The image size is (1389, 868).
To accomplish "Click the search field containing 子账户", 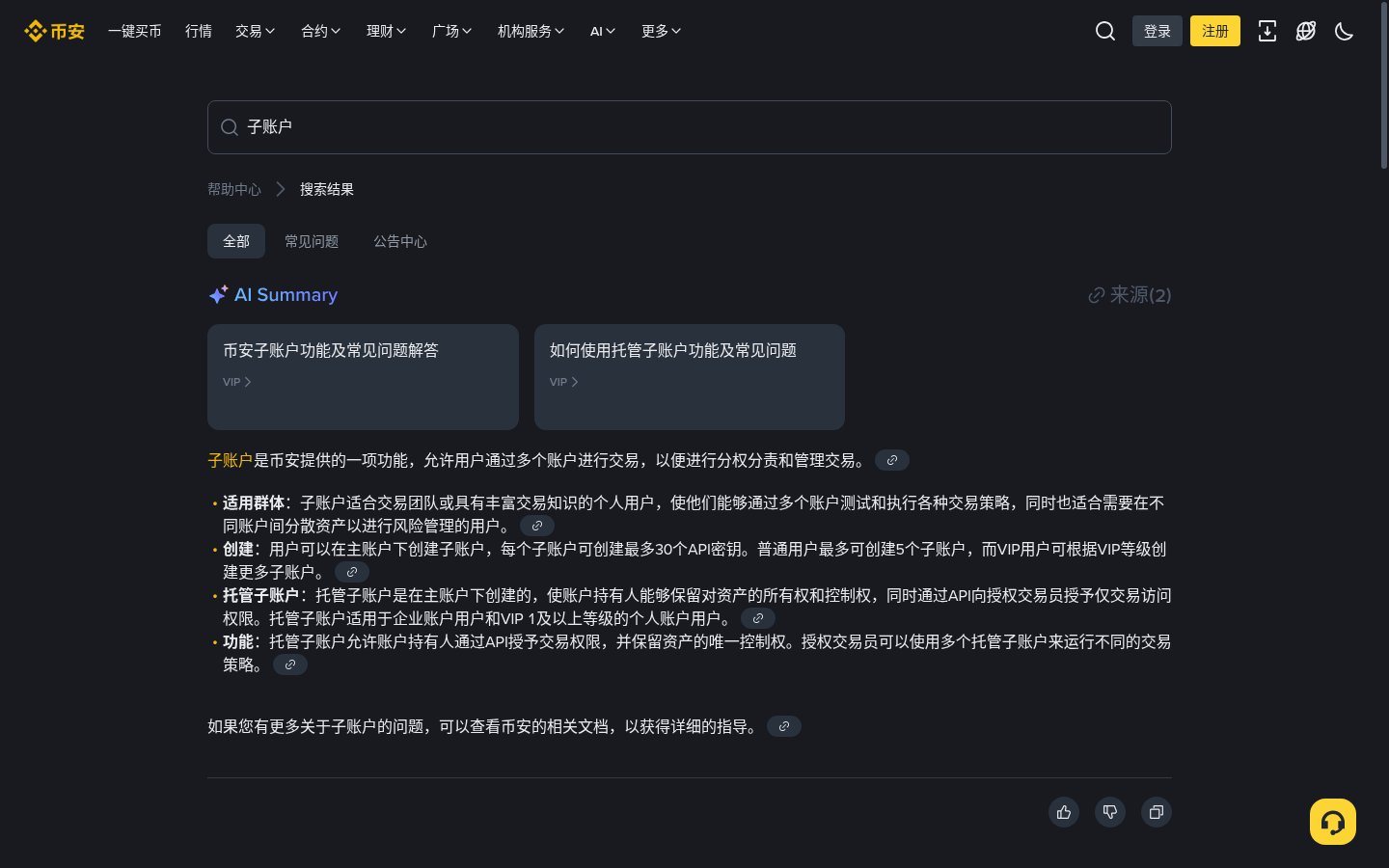I will [690, 127].
